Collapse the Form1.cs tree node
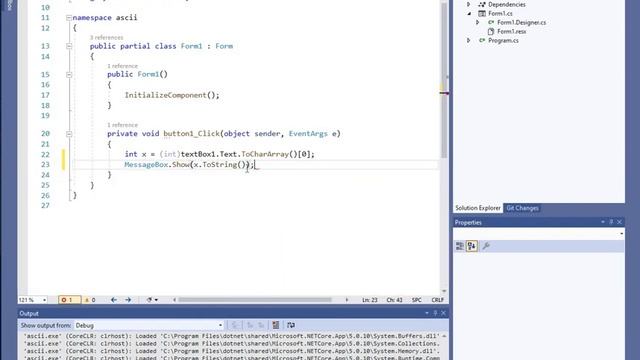This screenshot has width=640, height=360. point(469,13)
